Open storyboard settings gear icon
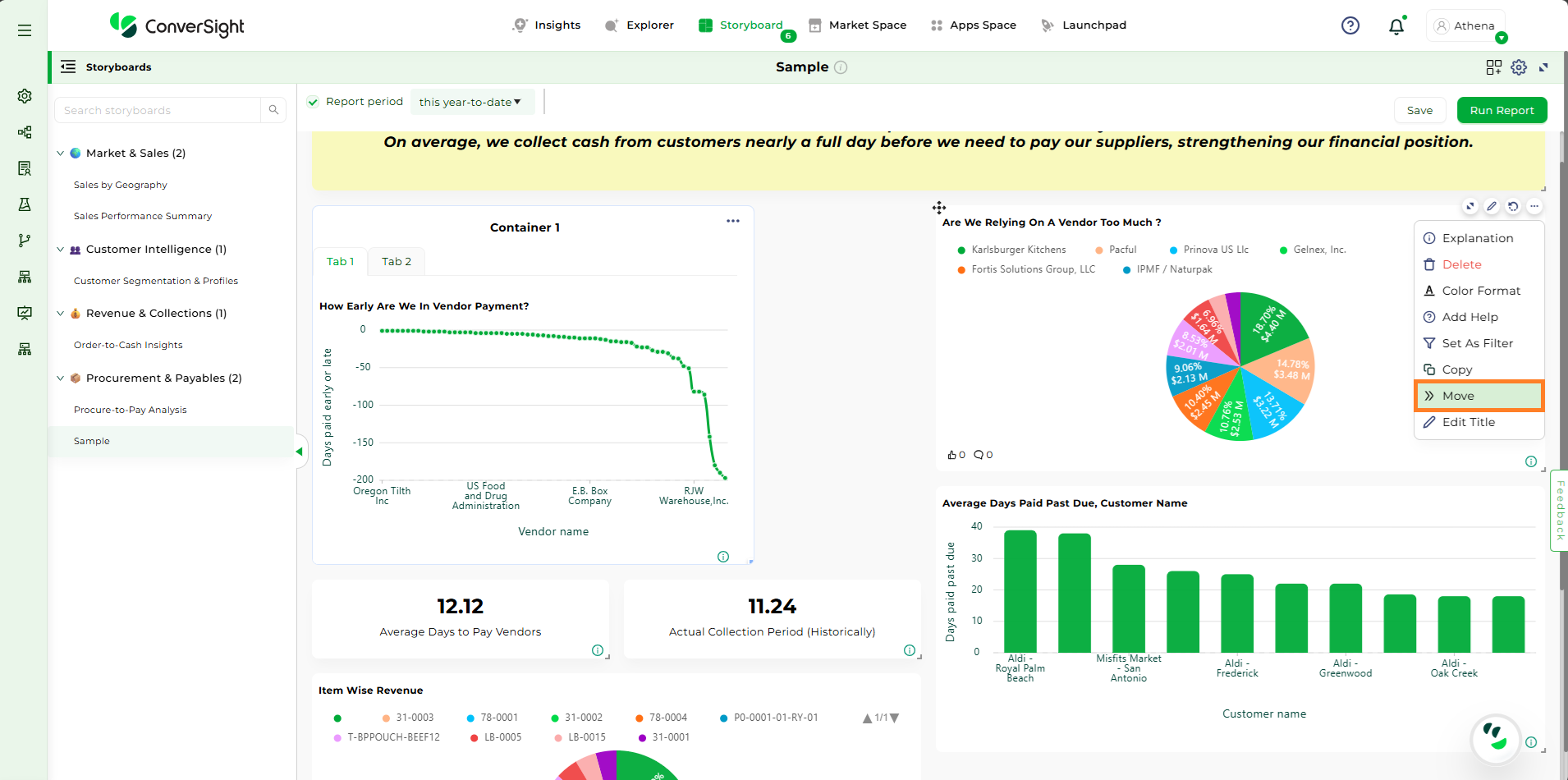This screenshot has height=780, width=1568. [1519, 67]
